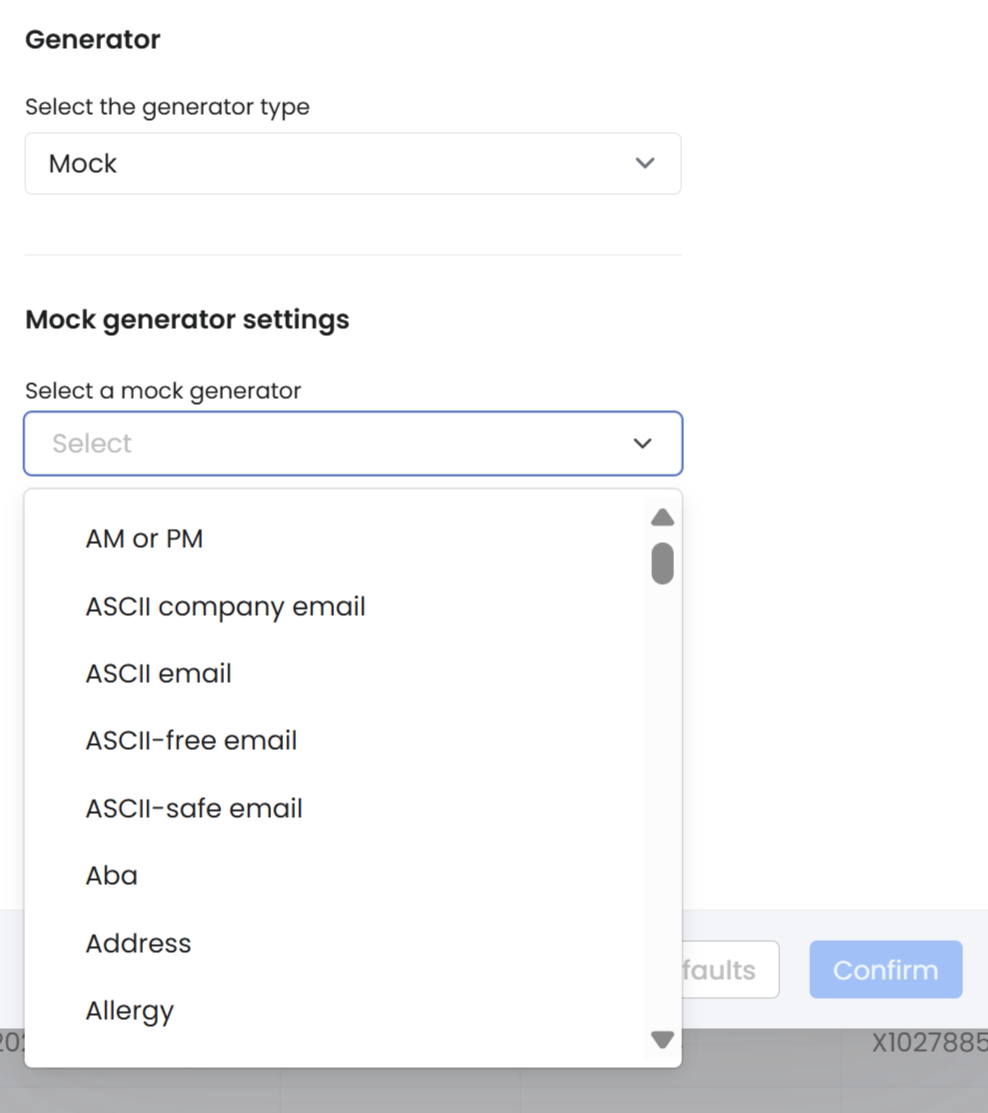Click the 'Select a mock generator' label
This screenshot has width=988, height=1113.
tap(163, 391)
